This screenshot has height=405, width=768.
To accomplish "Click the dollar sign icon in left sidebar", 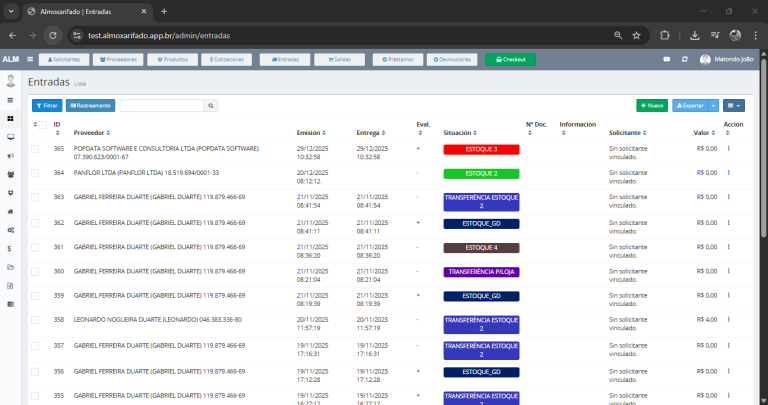I will pyautogui.click(x=10, y=247).
